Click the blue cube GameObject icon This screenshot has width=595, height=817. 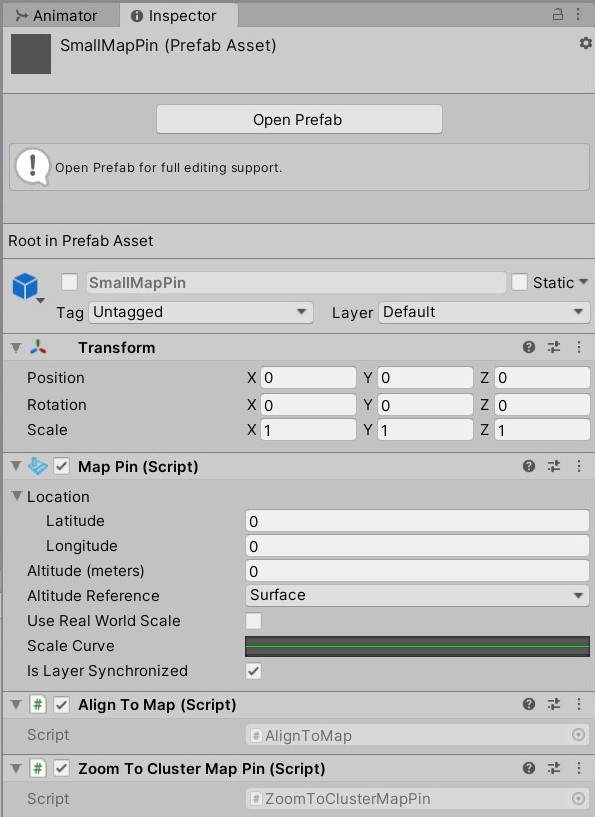[x=25, y=286]
